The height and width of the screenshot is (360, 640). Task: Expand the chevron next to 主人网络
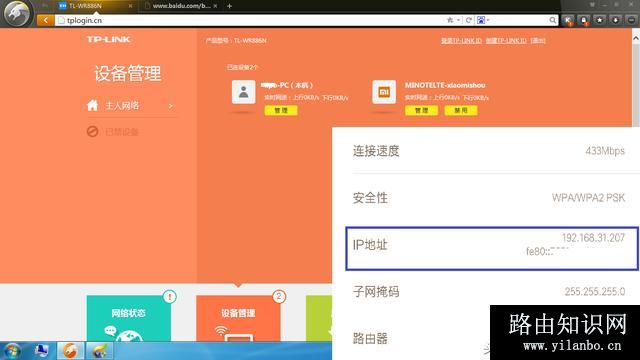(x=171, y=106)
